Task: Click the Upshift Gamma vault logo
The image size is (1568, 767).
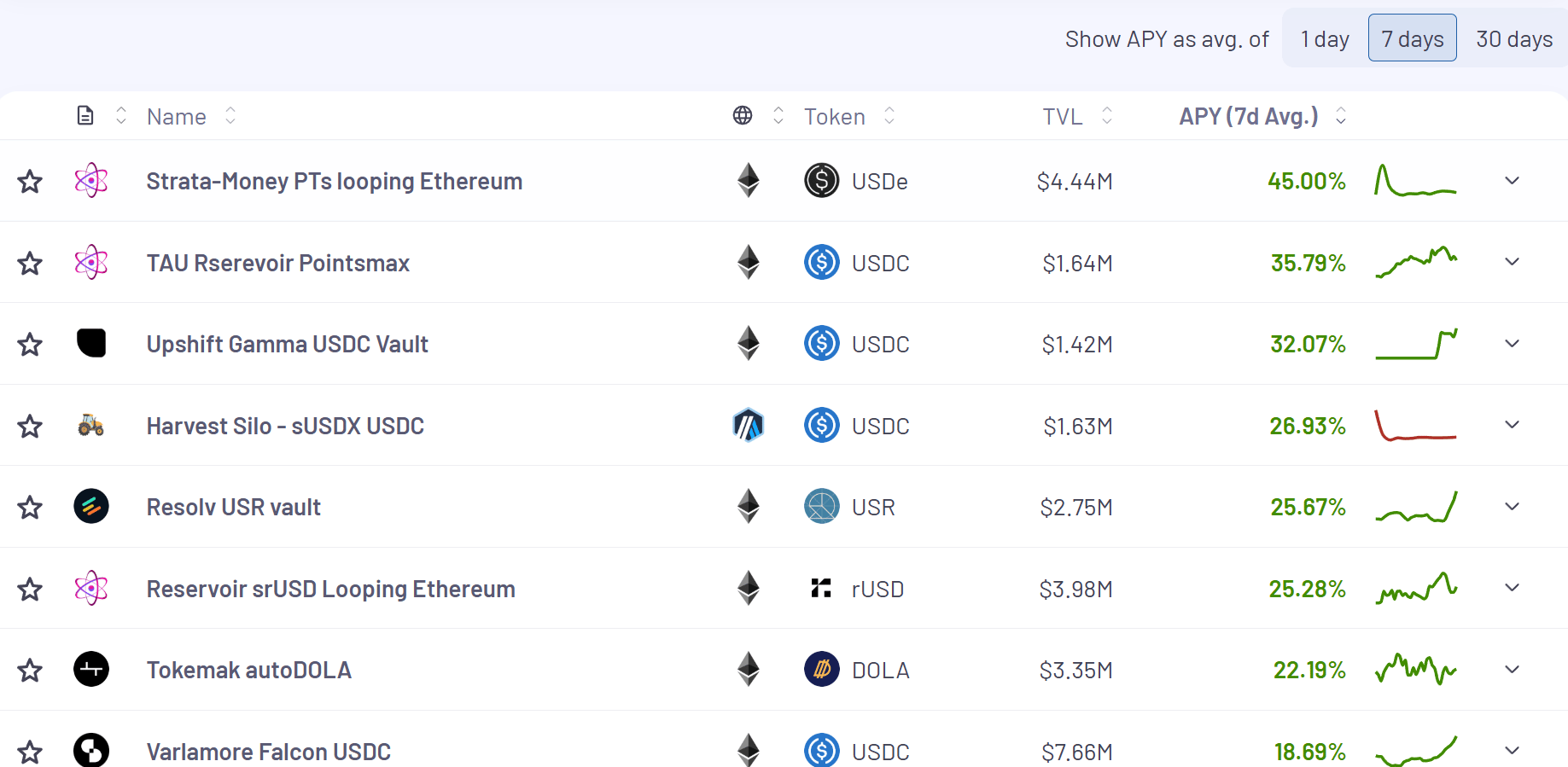Action: click(x=90, y=343)
